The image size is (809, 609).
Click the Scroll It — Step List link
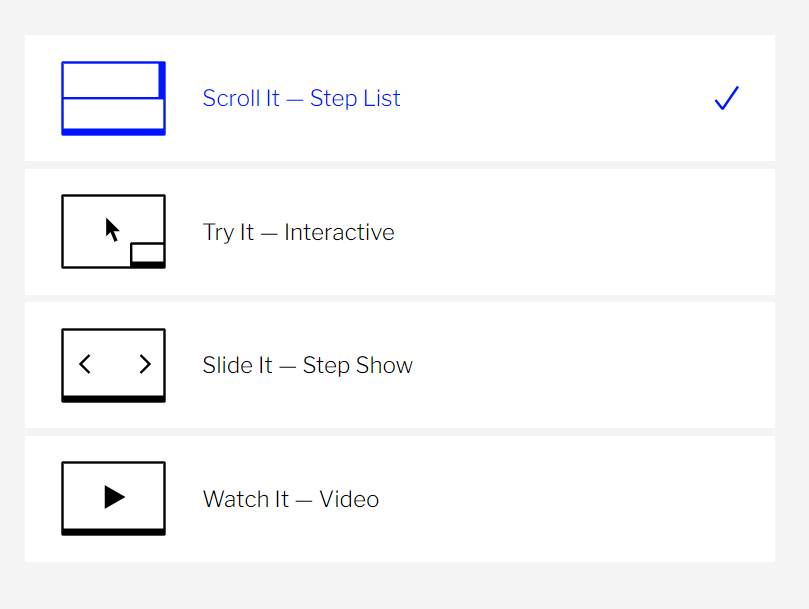301,97
